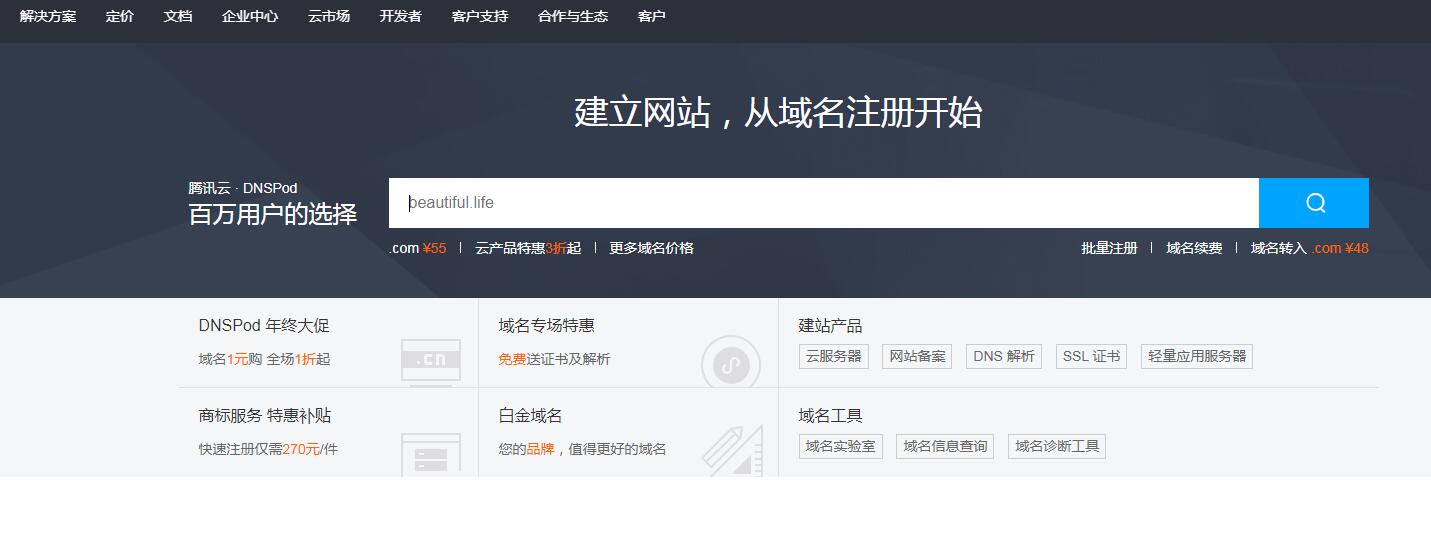The width and height of the screenshot is (1431, 550).
Task: Click the 腾讯云 · DNSPod label
Action: point(243,188)
